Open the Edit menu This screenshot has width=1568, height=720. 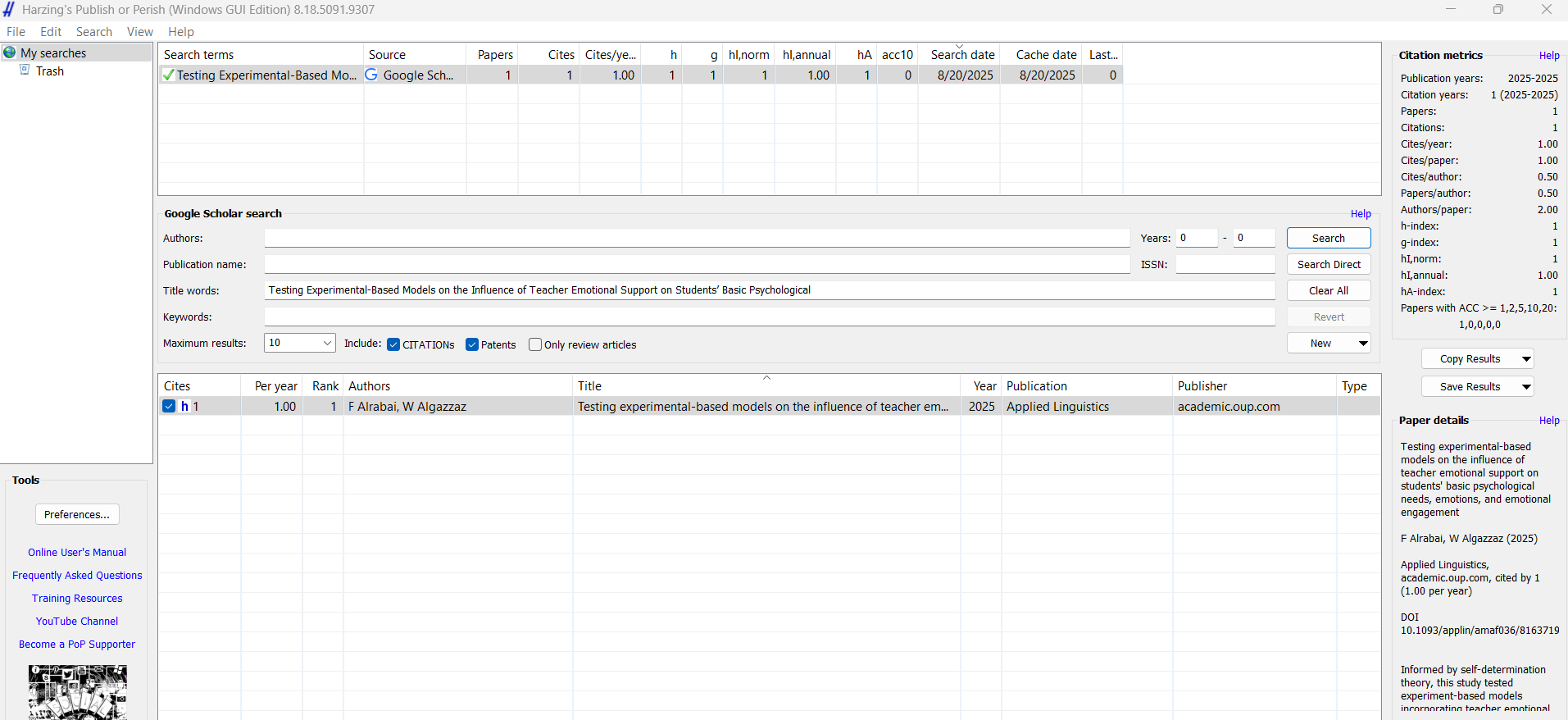[51, 32]
